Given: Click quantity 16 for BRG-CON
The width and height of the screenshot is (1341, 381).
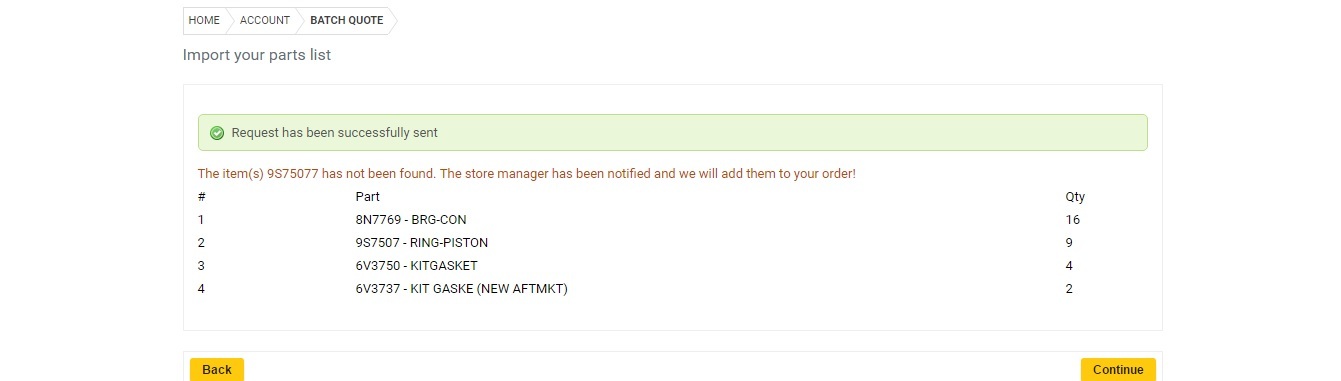Looking at the screenshot, I should (1073, 220).
